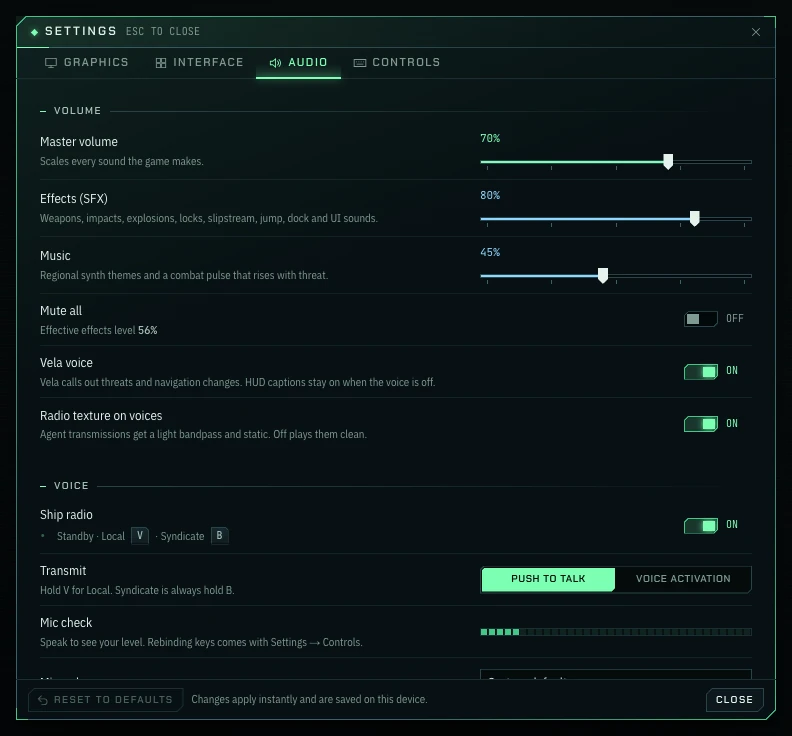Click the X icon to close settings
The height and width of the screenshot is (736, 792).
[756, 32]
